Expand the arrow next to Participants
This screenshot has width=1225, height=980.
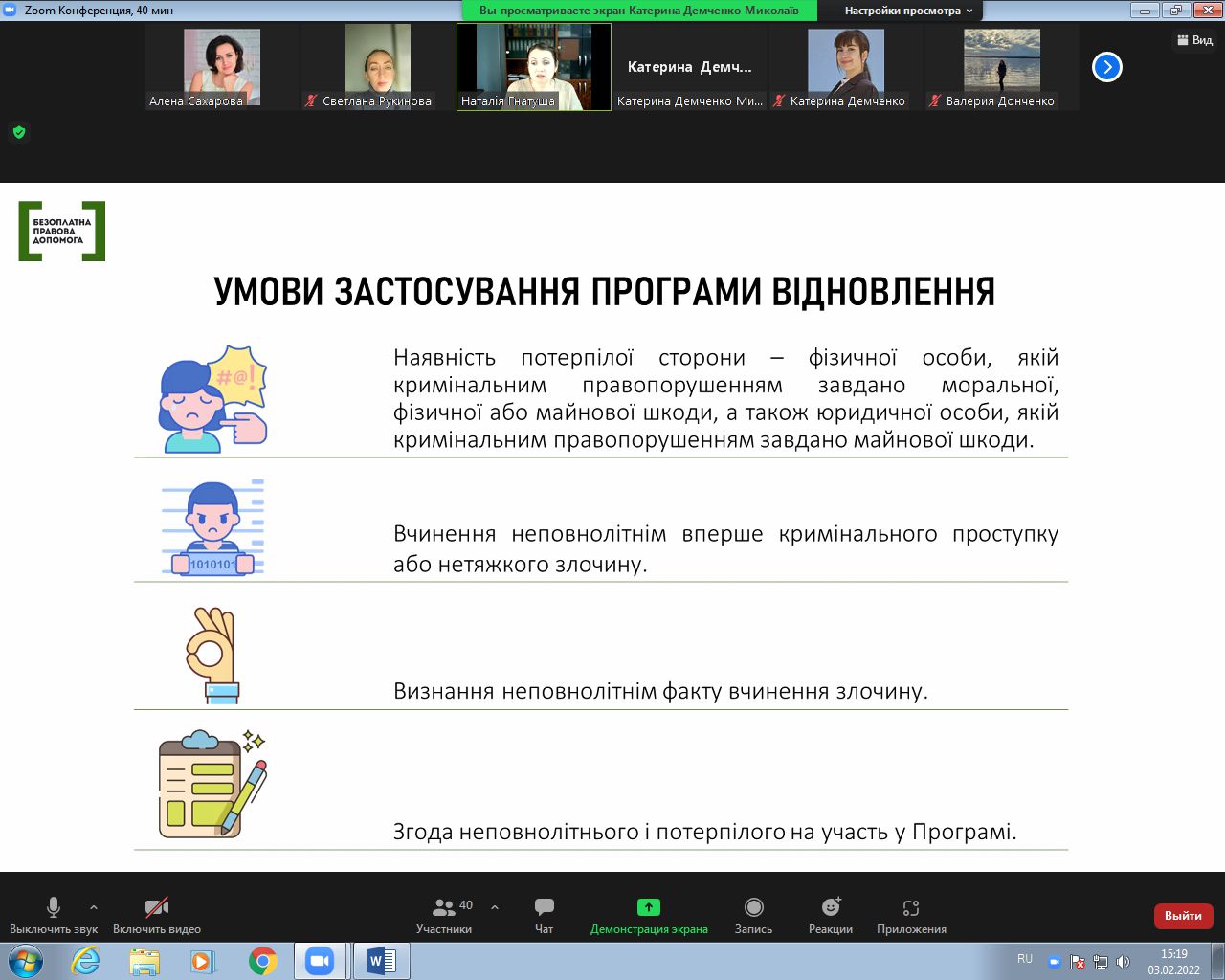(495, 907)
